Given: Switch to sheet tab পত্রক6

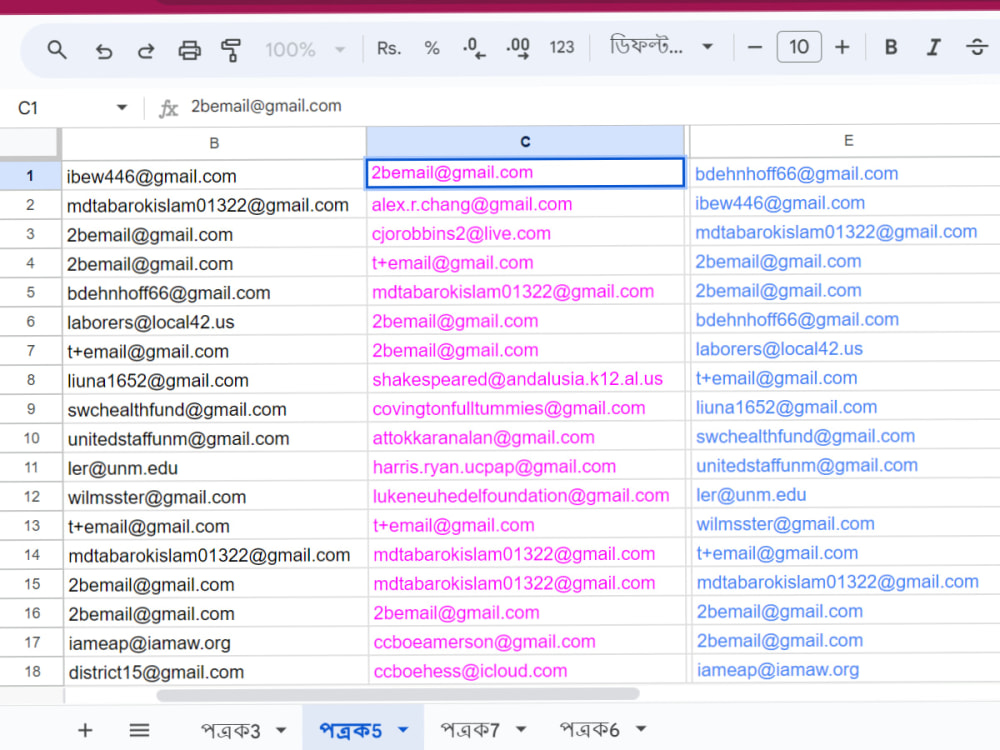Looking at the screenshot, I should (589, 730).
